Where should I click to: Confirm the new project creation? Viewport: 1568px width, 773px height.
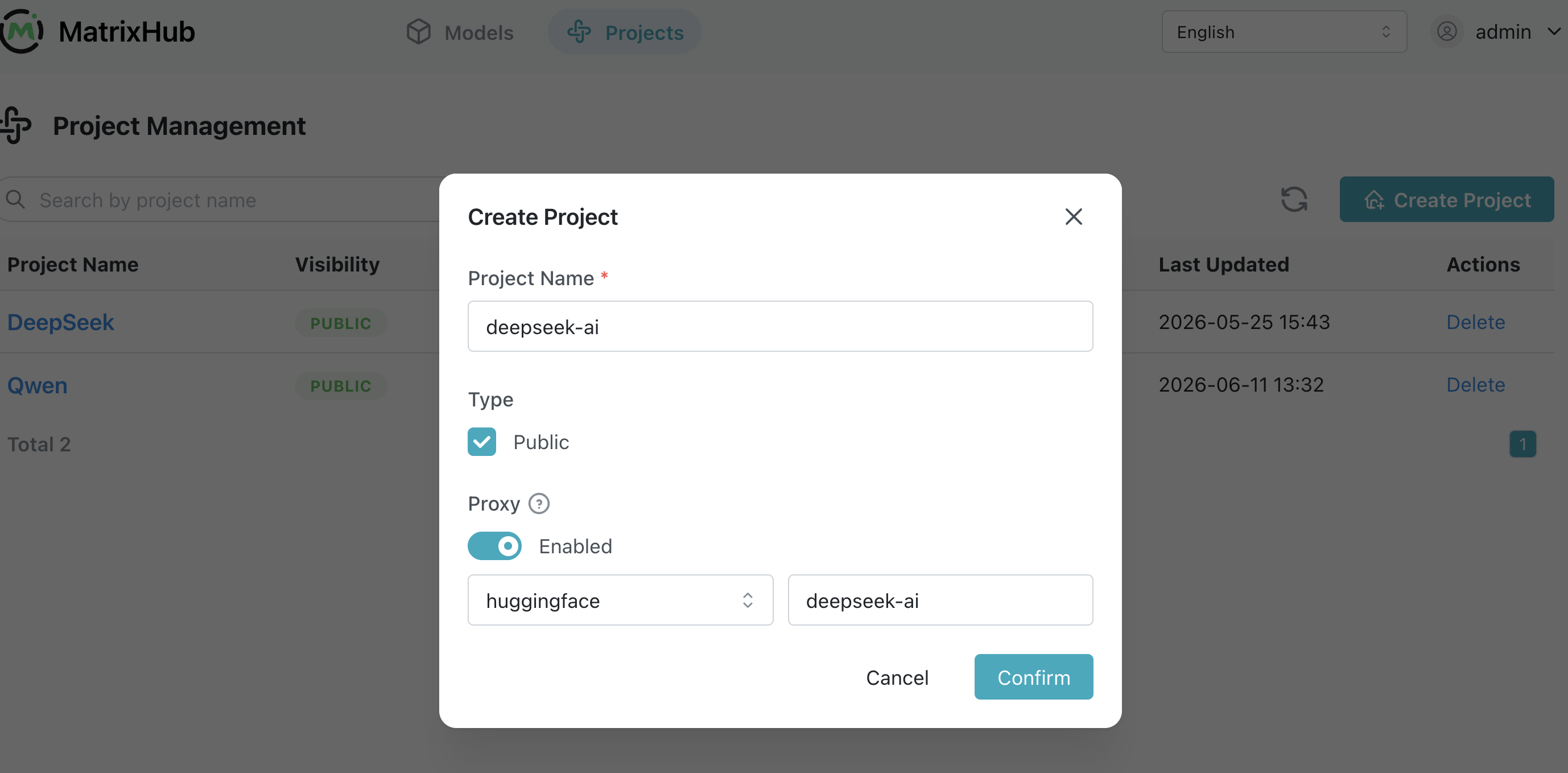coord(1034,677)
